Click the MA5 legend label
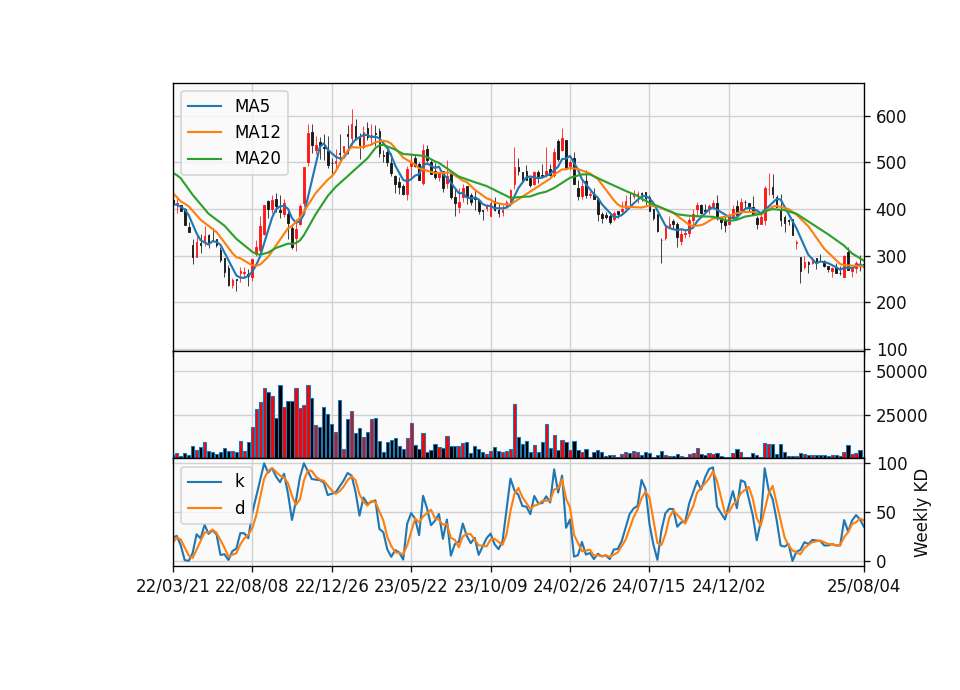The width and height of the screenshot is (960, 690). 252,106
